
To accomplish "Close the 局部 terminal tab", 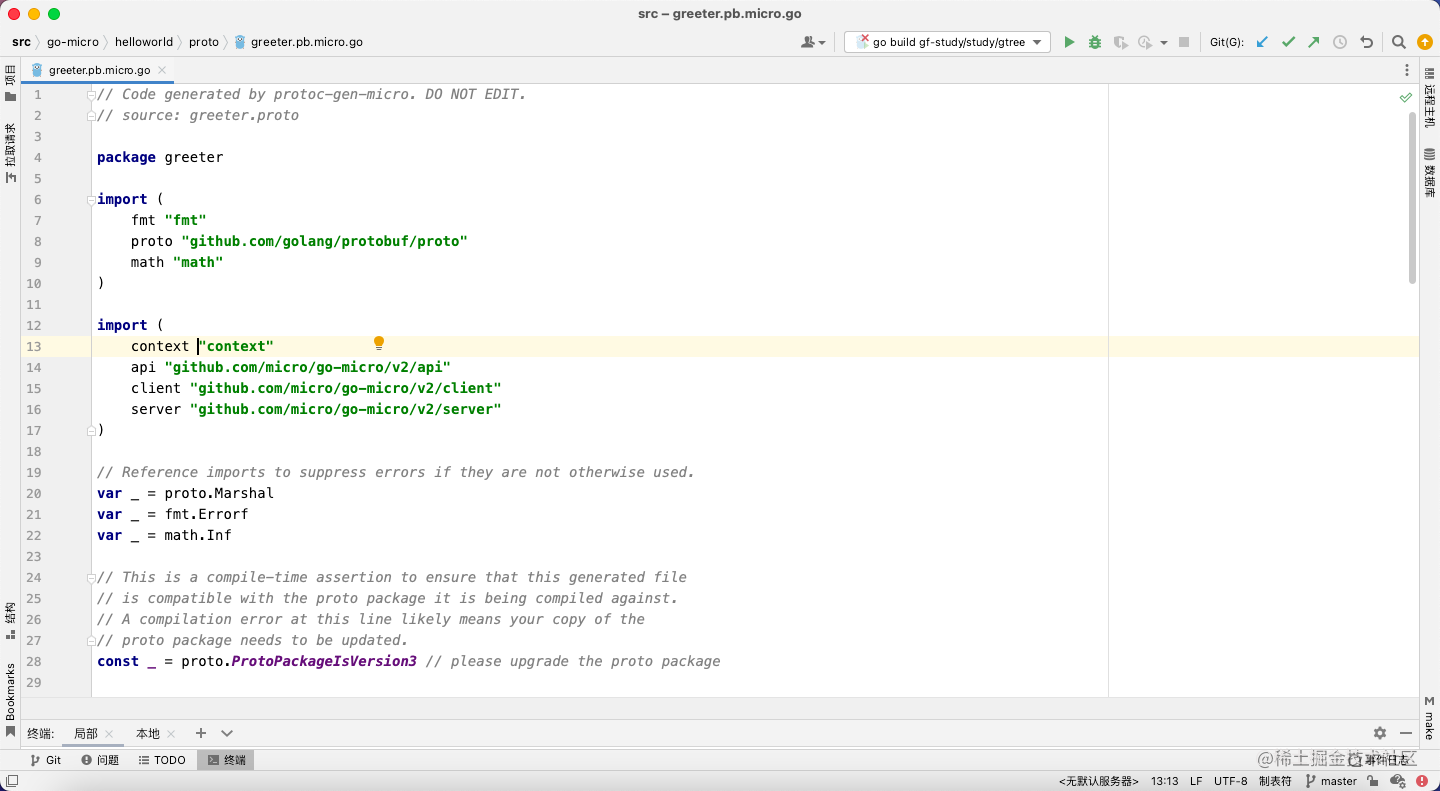I will coord(109,734).
